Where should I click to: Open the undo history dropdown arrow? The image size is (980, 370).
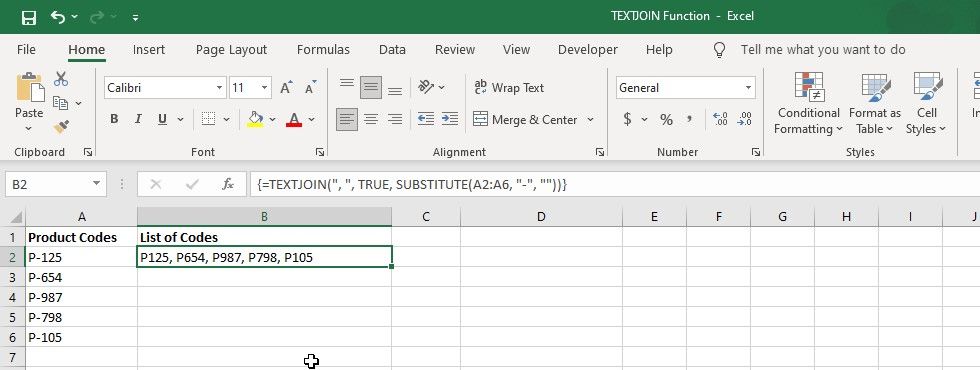click(75, 18)
